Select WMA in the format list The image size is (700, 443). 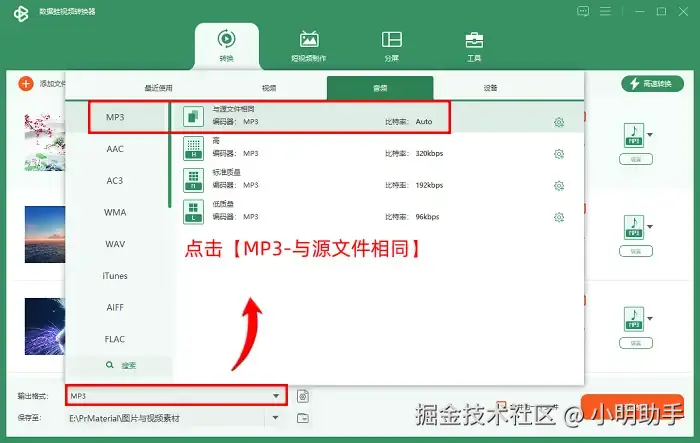coord(115,212)
